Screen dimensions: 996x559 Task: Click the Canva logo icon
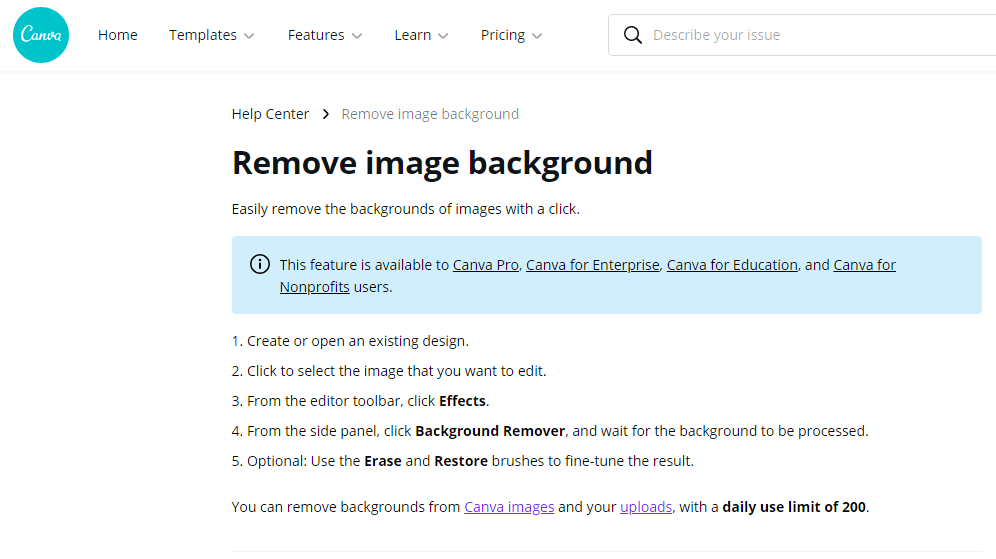[41, 35]
